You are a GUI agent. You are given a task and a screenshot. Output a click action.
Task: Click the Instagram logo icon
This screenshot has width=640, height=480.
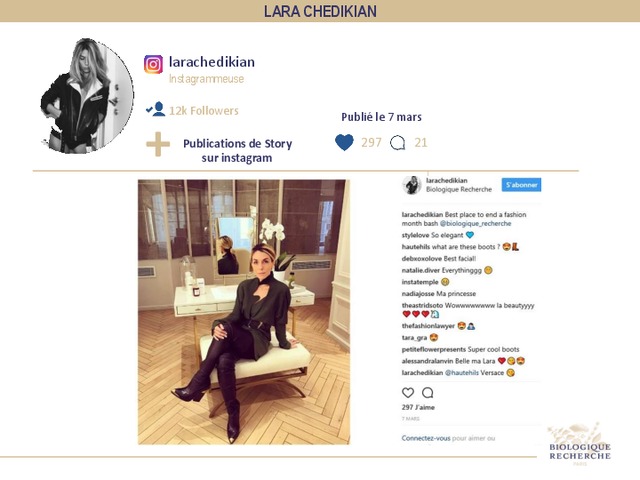tap(153, 64)
